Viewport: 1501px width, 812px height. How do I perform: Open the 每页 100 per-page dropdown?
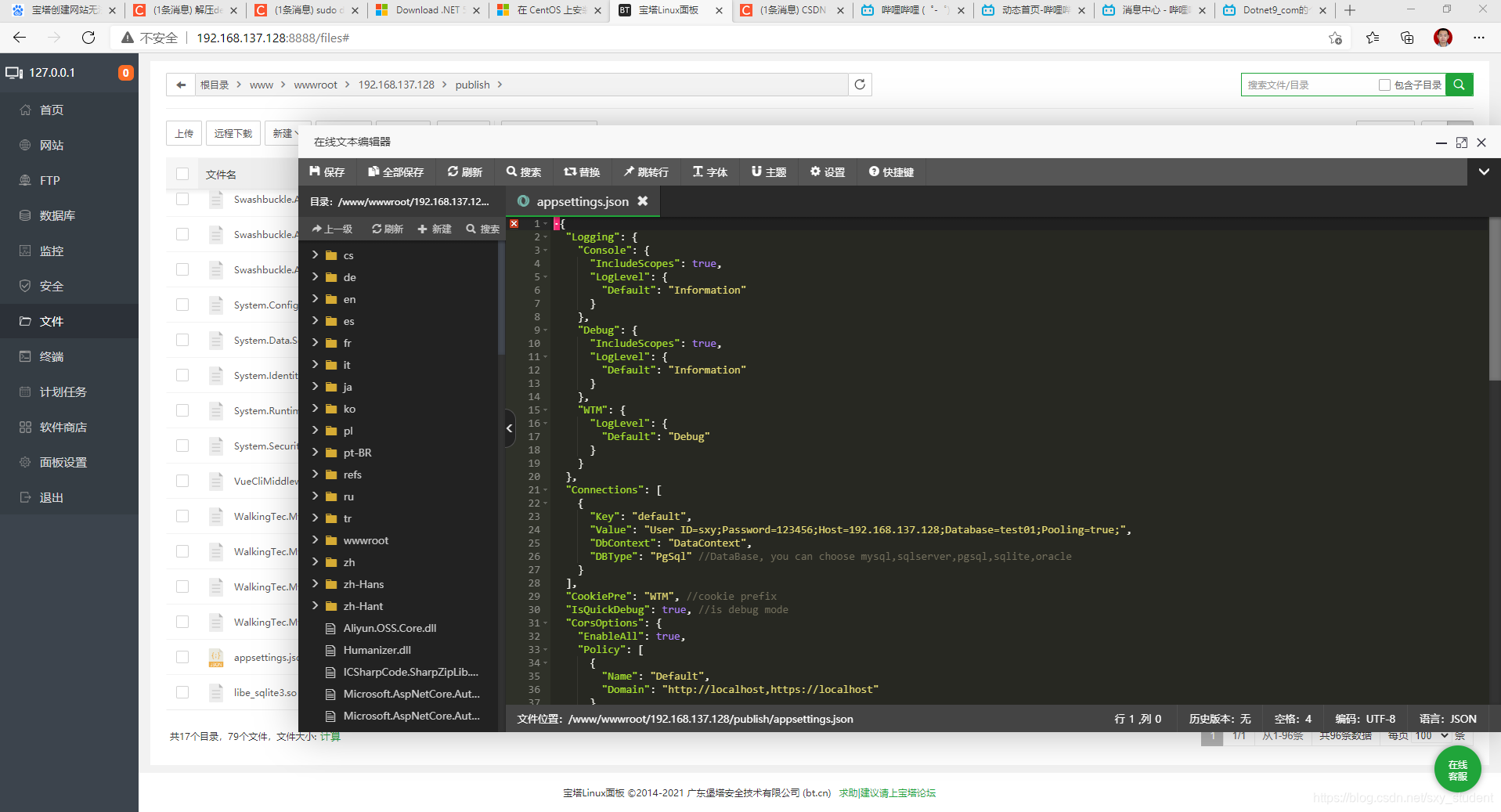[1431, 736]
